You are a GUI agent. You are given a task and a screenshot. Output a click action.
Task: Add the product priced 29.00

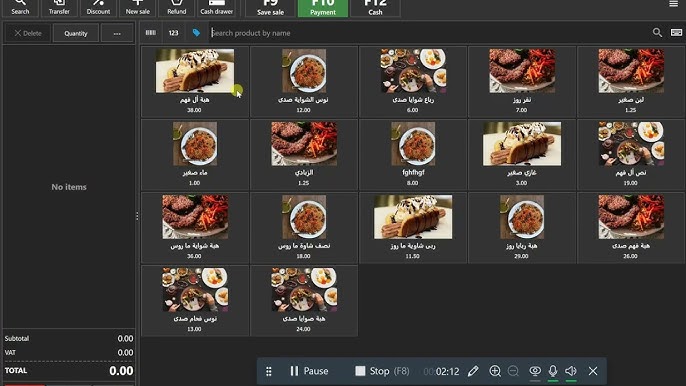522,228
